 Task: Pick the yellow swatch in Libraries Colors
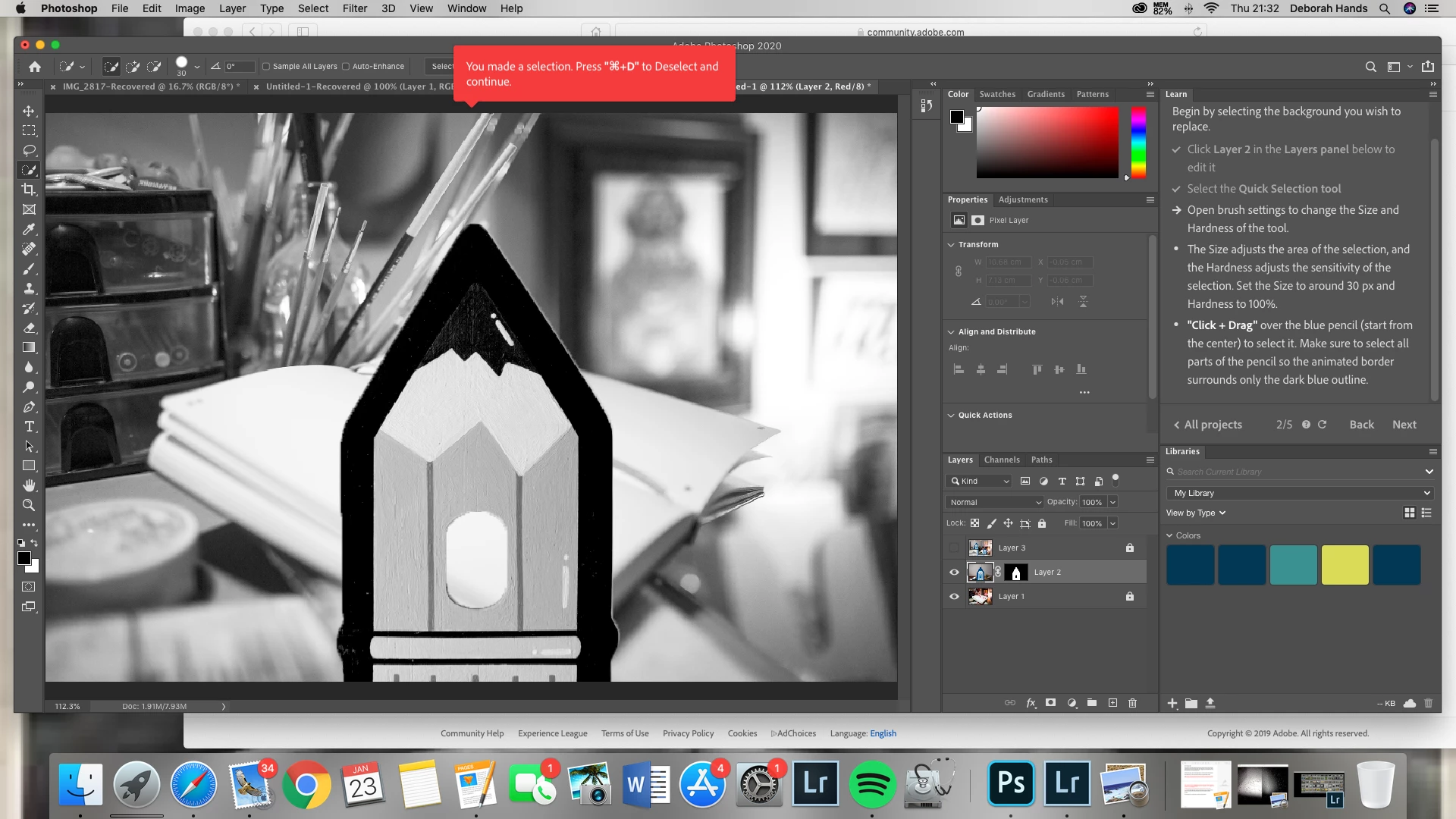(x=1345, y=565)
